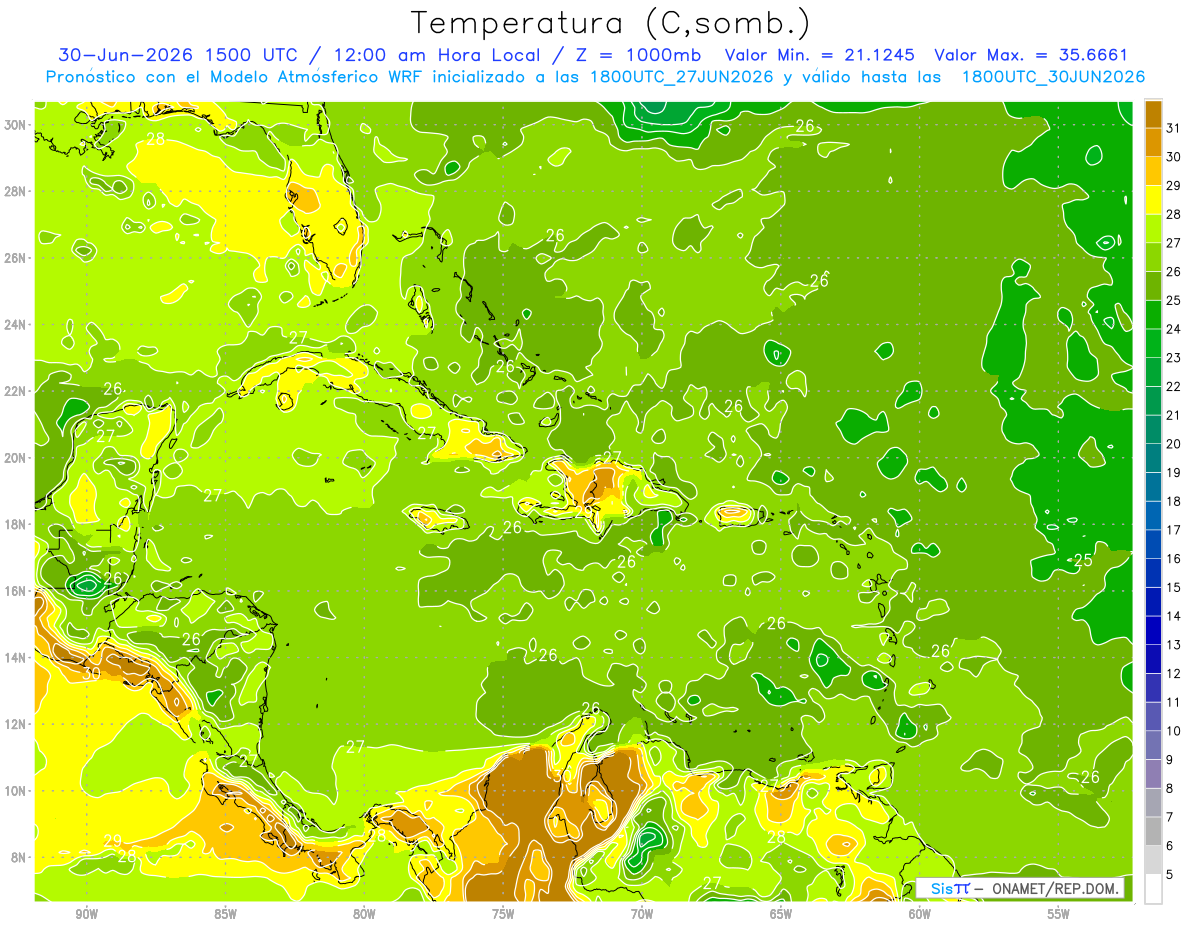Screen dimensions: 1200x927
Task: Click the color scale value '29'
Action: 1174,185
